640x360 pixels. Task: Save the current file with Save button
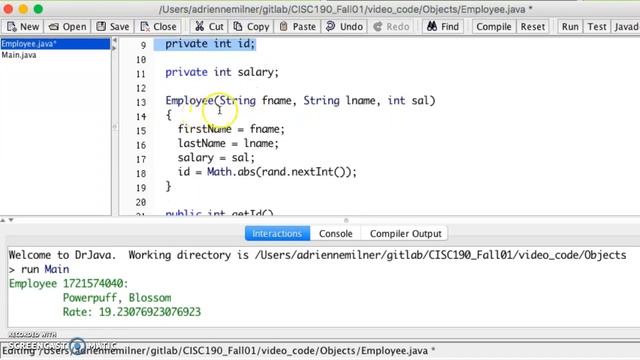113,27
